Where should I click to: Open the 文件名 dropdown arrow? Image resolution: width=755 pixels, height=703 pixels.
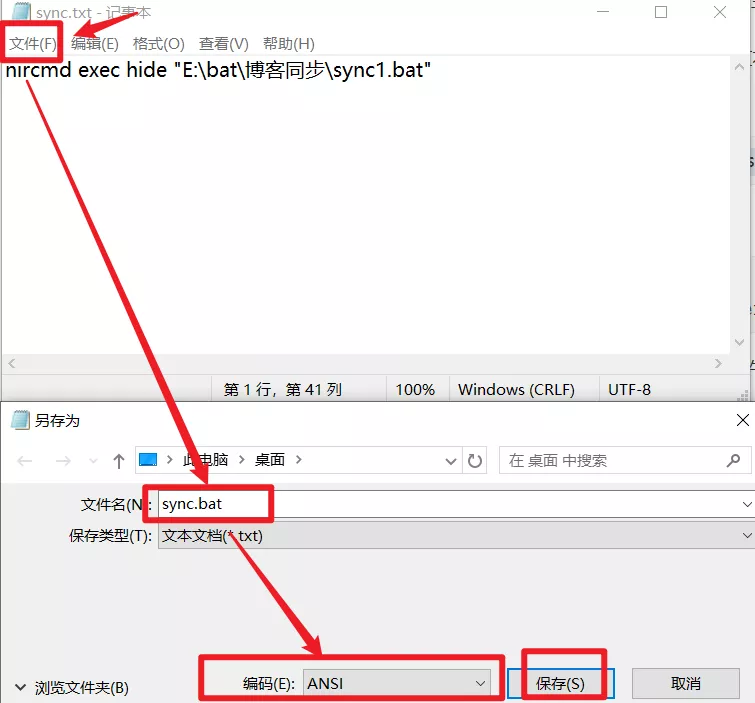747,504
